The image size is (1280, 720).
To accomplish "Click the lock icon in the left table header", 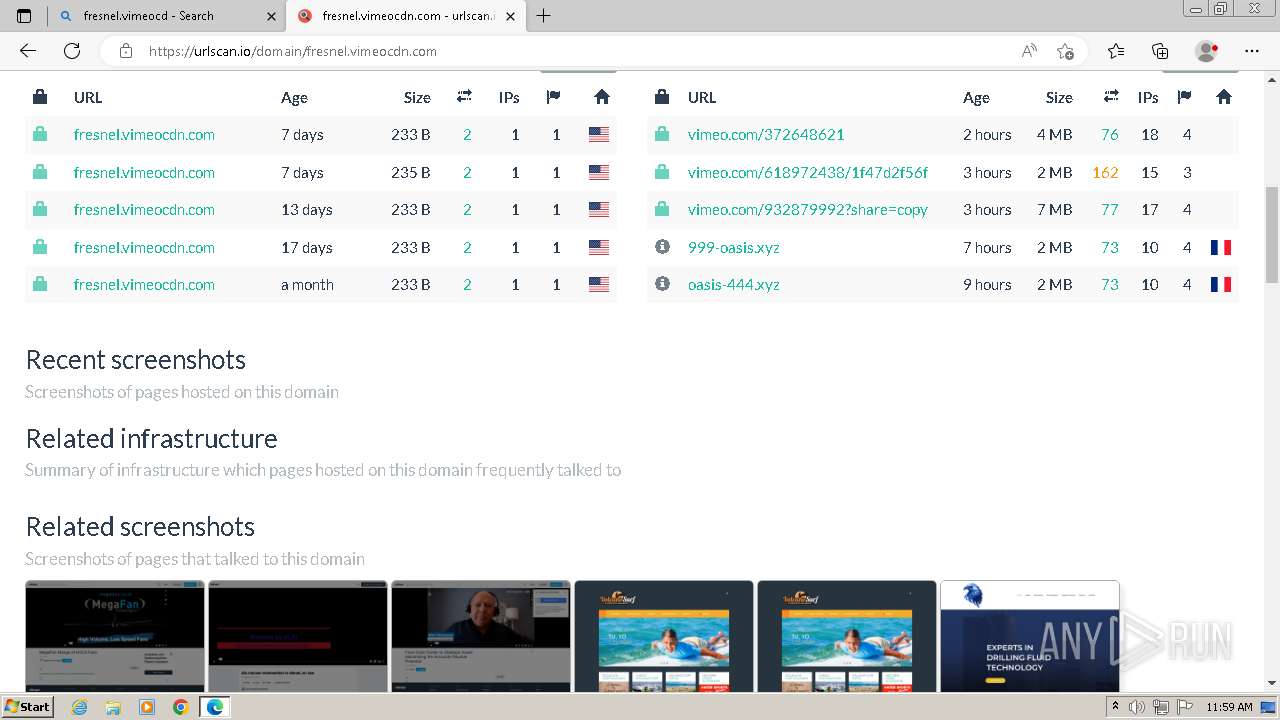I will pyautogui.click(x=40, y=97).
